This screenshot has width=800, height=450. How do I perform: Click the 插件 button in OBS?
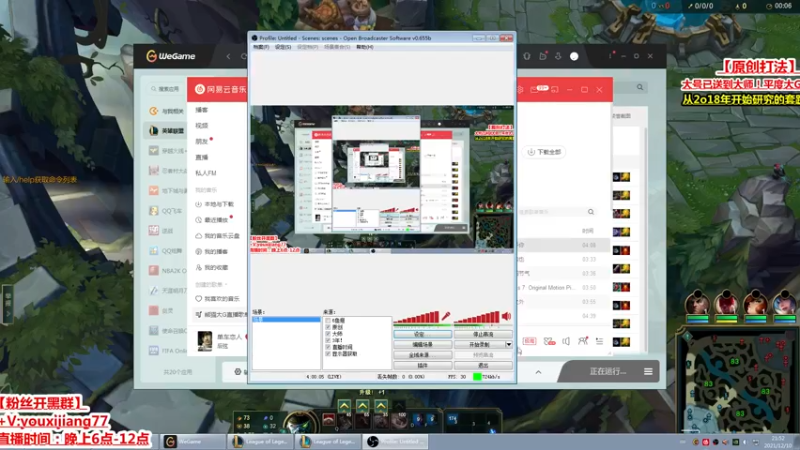pyautogui.click(x=422, y=365)
